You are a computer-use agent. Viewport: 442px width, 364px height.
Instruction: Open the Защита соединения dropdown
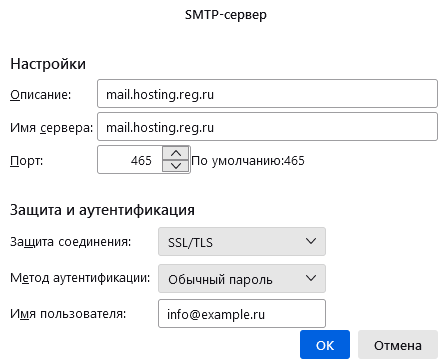pos(242,242)
